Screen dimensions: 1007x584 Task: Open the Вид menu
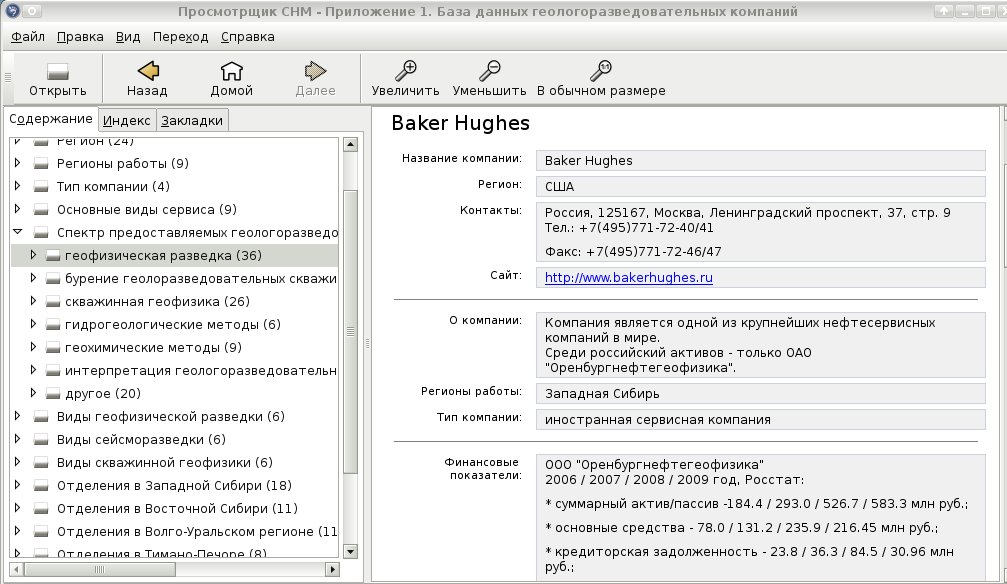pyautogui.click(x=128, y=37)
